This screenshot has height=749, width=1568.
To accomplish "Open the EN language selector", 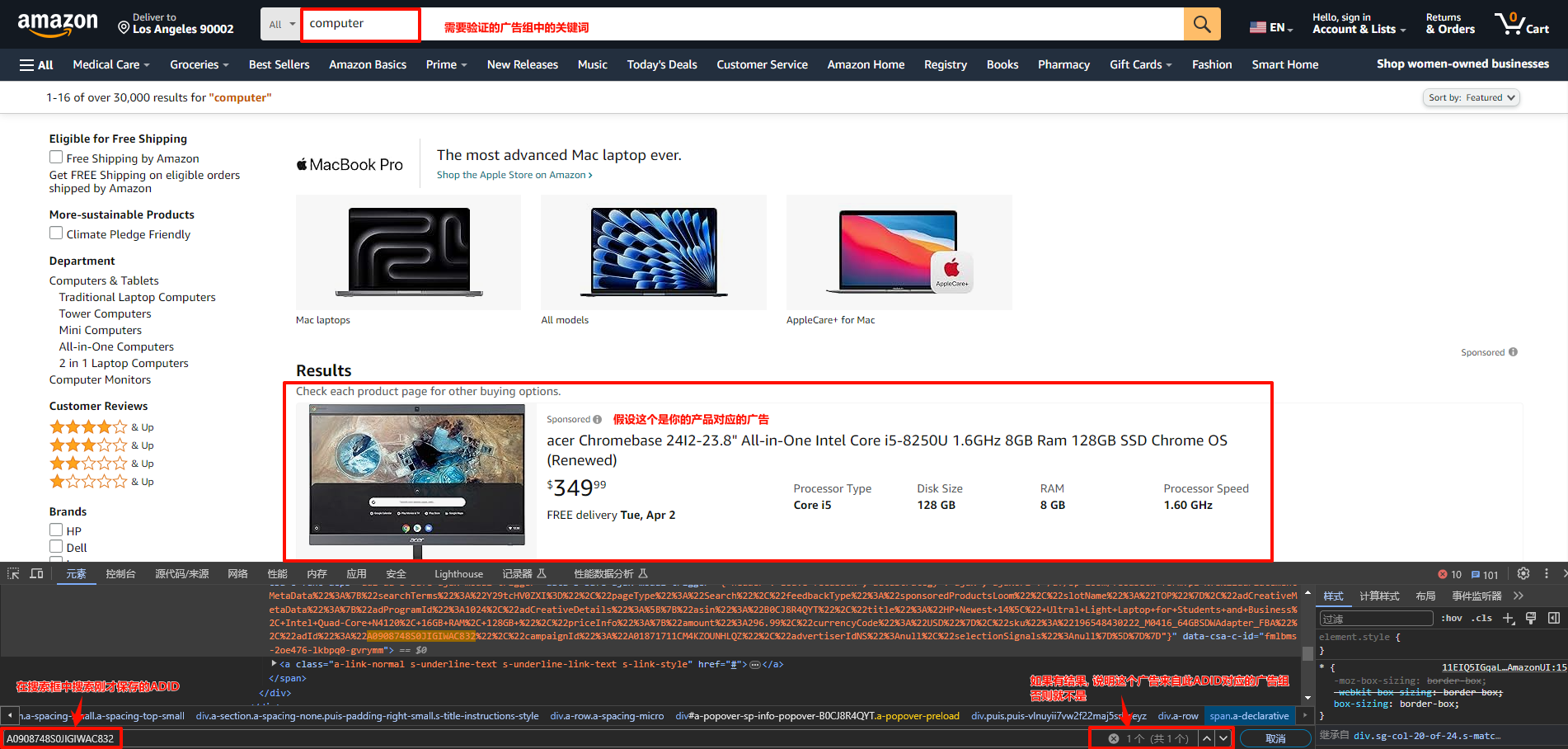I will 1271,27.
